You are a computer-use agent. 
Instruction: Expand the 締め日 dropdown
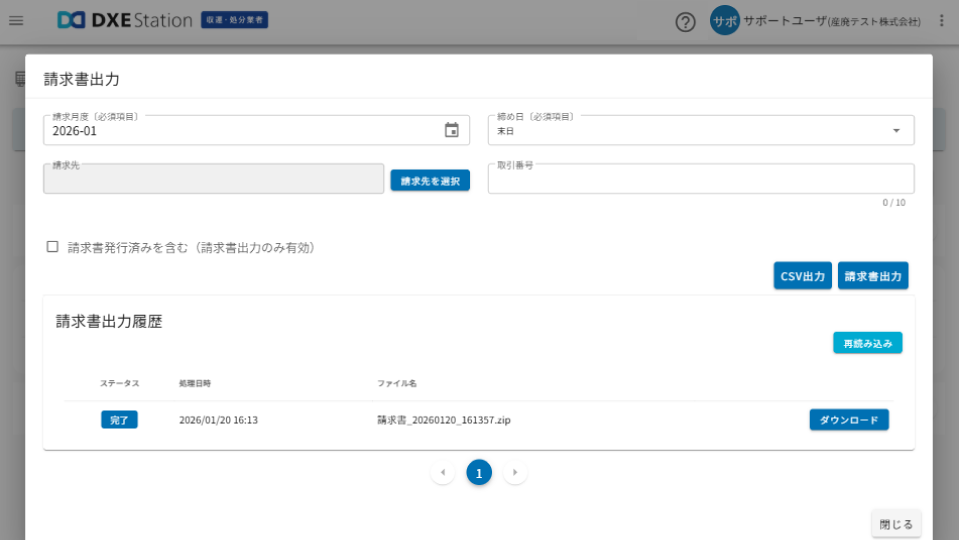[x=896, y=130]
